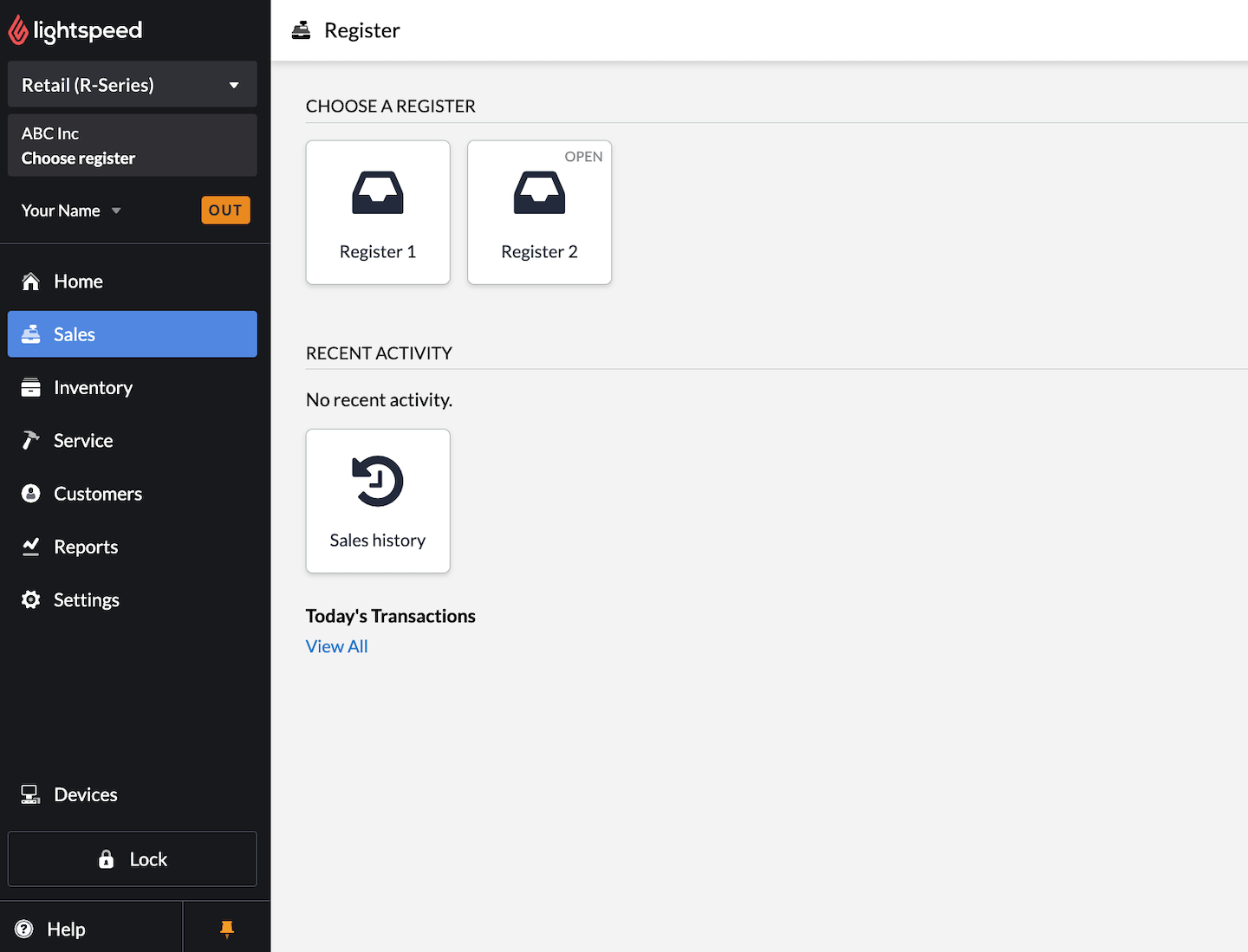Image resolution: width=1248 pixels, height=952 pixels.
Task: Open Sales history clock icon tile
Action: coord(378,501)
